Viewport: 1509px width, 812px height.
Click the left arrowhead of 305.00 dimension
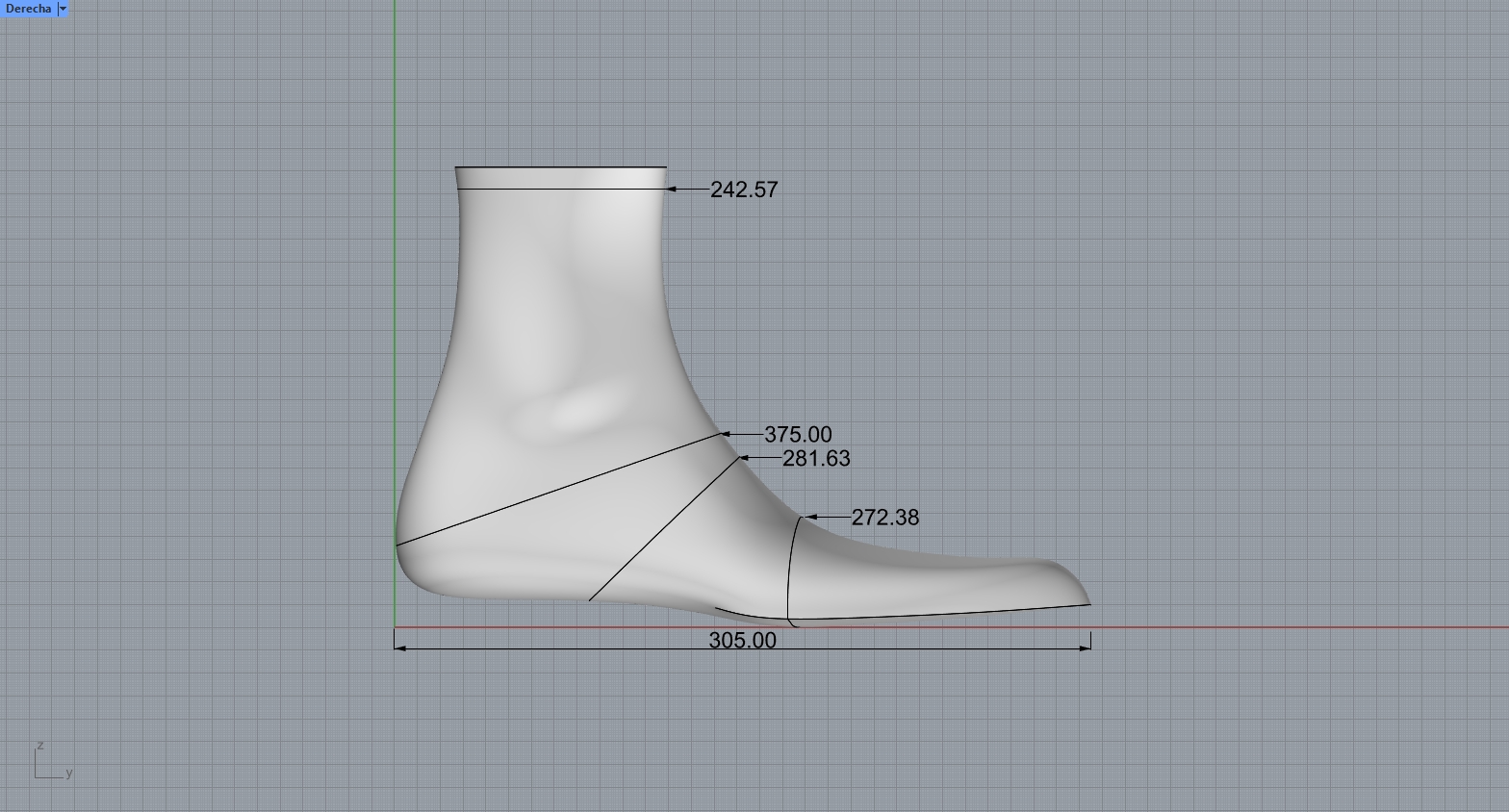click(x=400, y=647)
